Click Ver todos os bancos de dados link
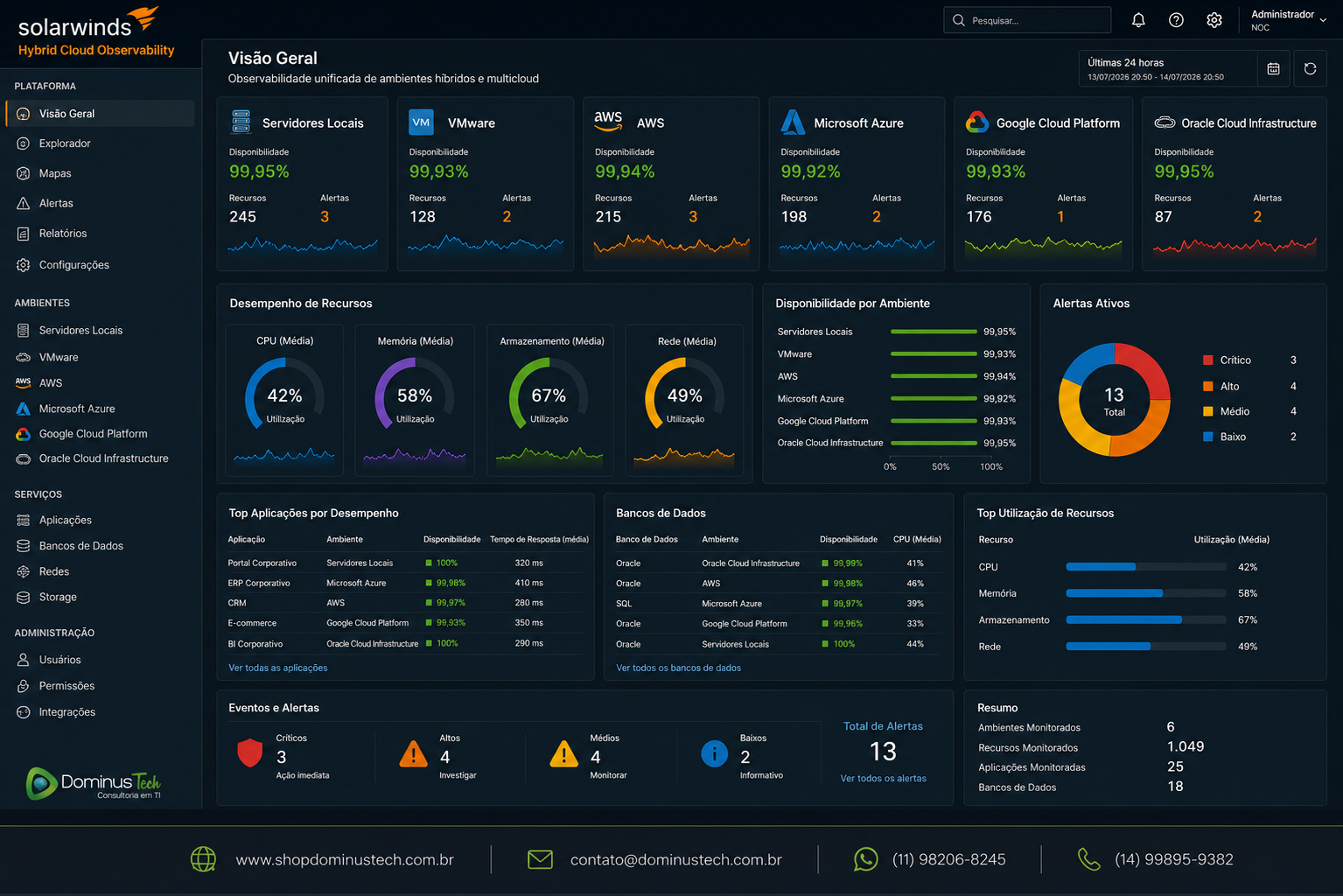Image resolution: width=1343 pixels, height=896 pixels. [x=678, y=668]
